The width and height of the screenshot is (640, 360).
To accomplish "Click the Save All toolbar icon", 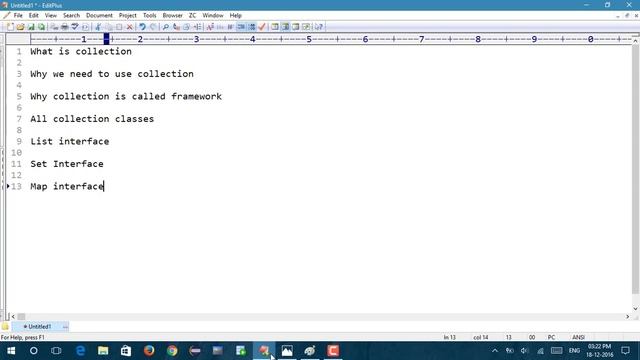I will 41,27.
